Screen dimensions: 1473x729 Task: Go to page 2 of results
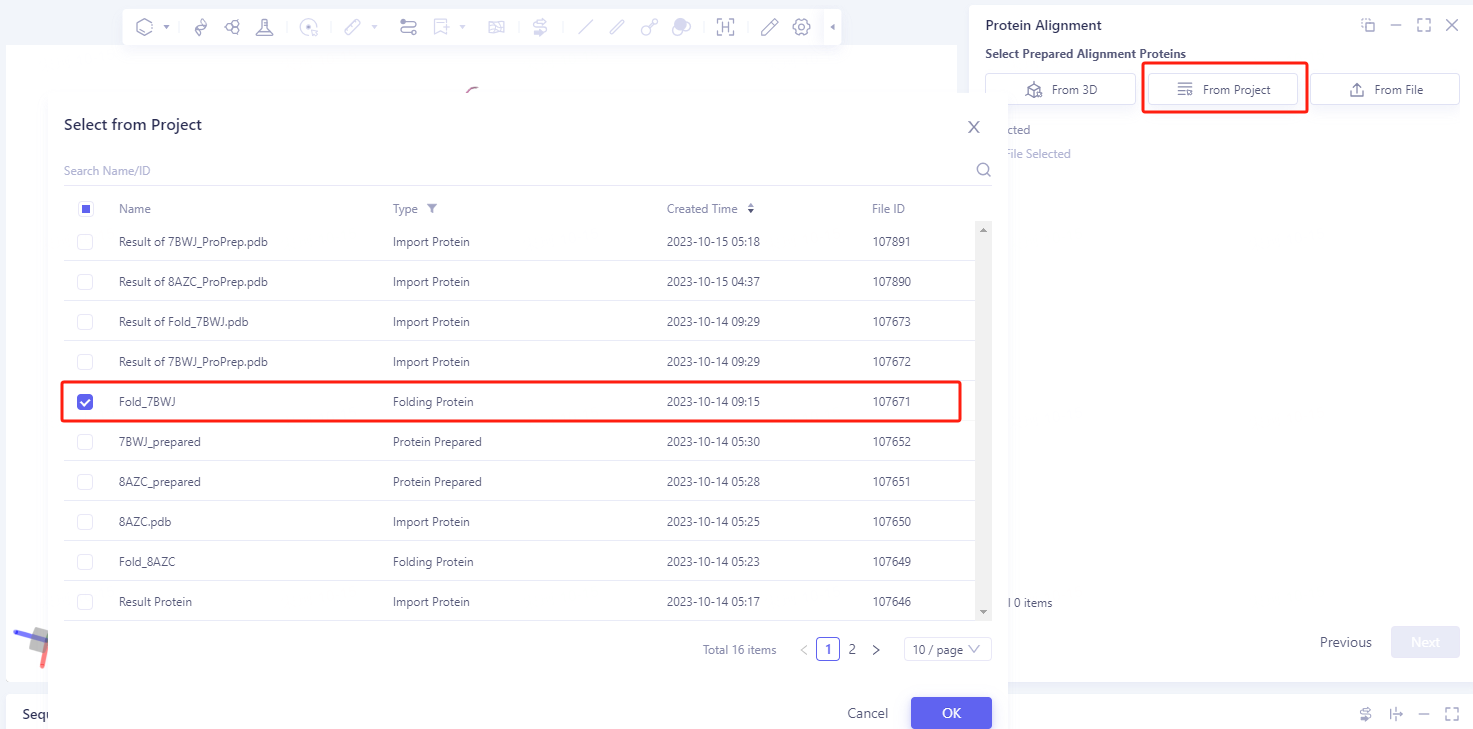(852, 649)
